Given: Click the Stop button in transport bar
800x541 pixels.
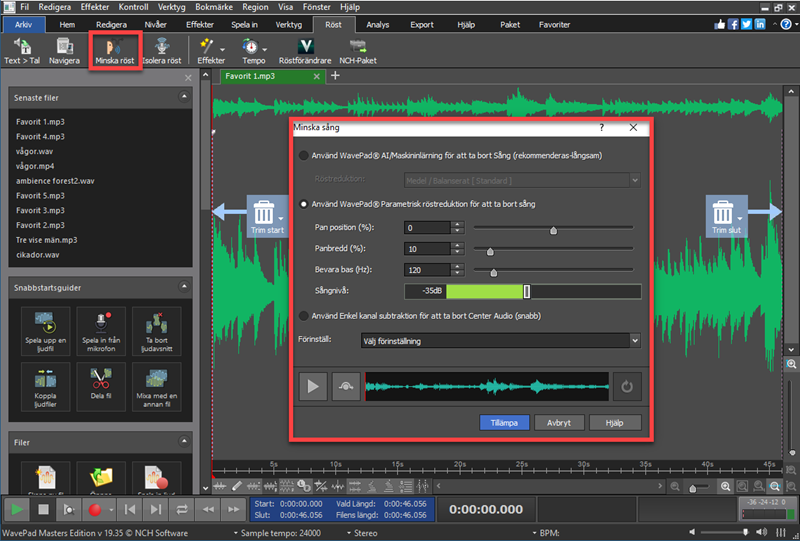Looking at the screenshot, I should click(43, 509).
